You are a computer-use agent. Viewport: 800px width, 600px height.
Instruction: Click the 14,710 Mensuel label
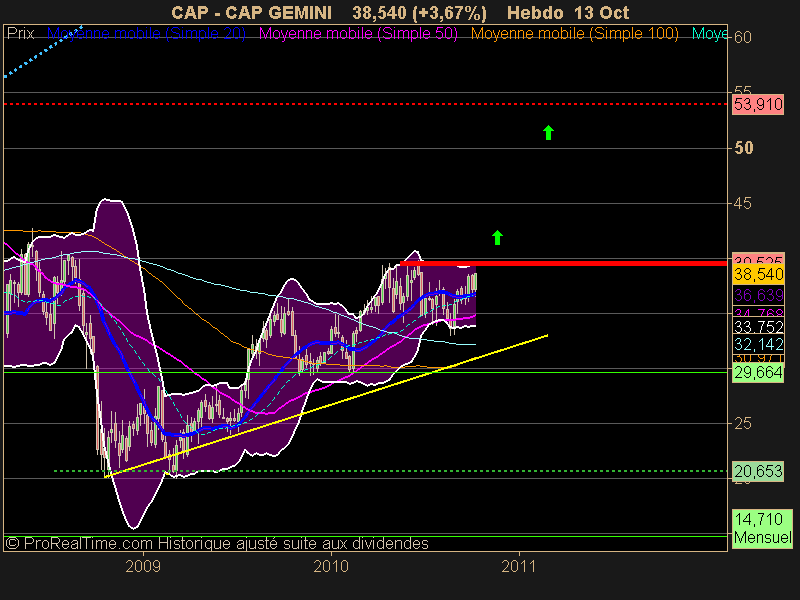click(762, 529)
